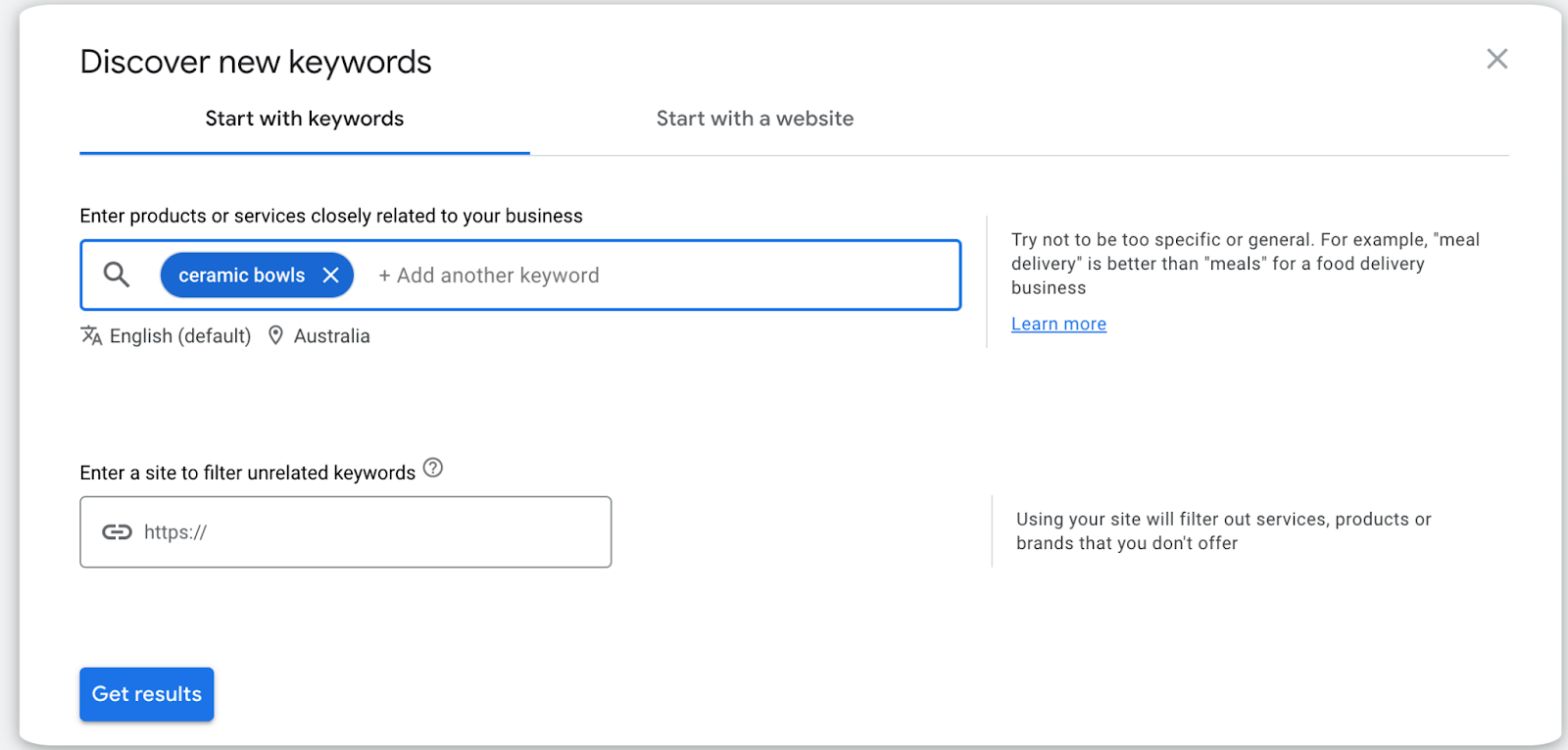Click the location pin icon

(276, 335)
